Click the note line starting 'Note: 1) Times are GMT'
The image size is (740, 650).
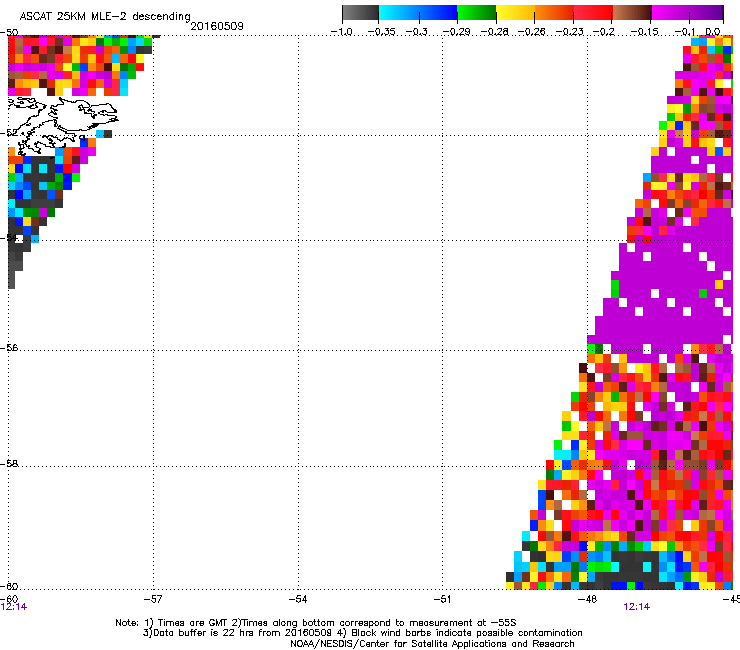point(316,623)
